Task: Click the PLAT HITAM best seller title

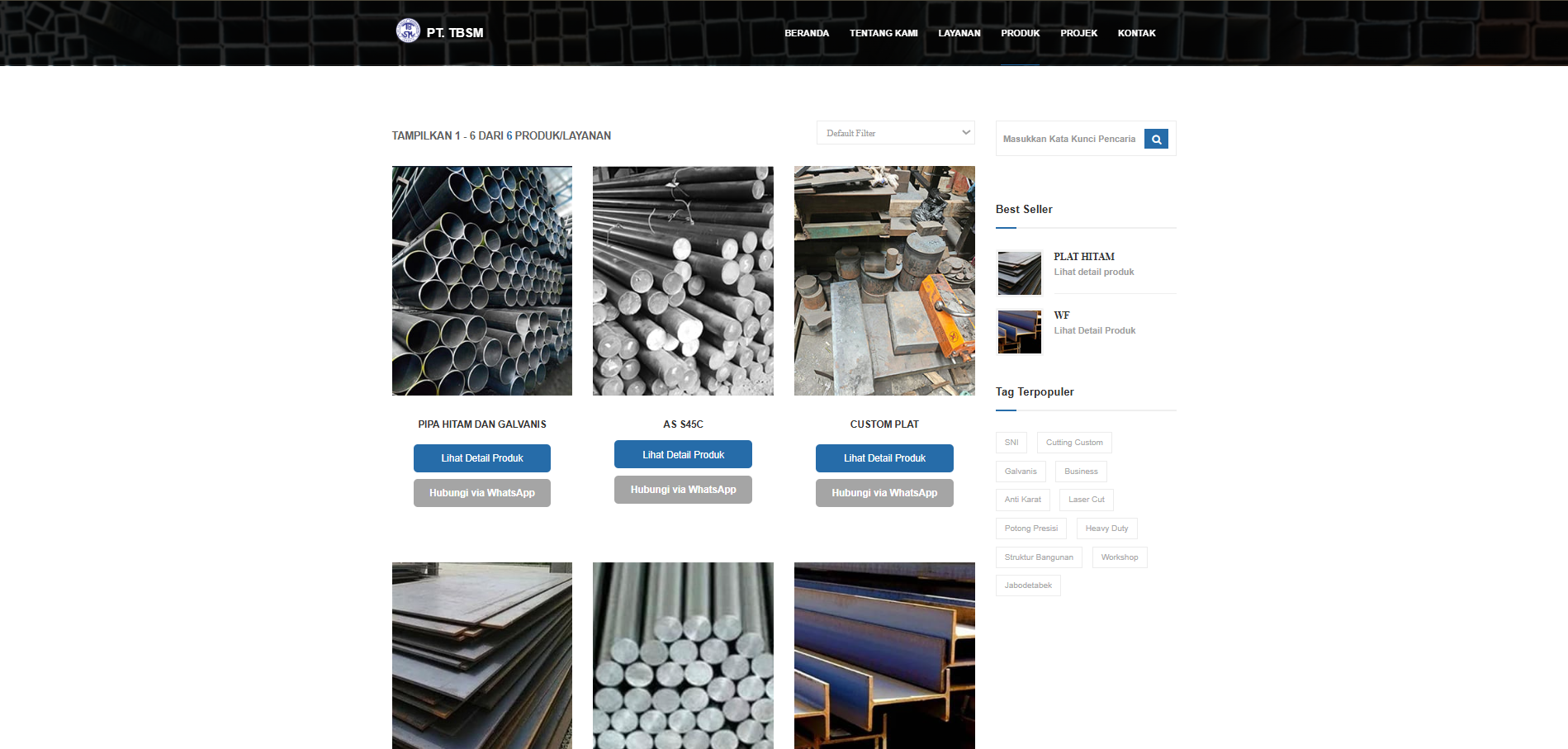Action: click(x=1083, y=257)
